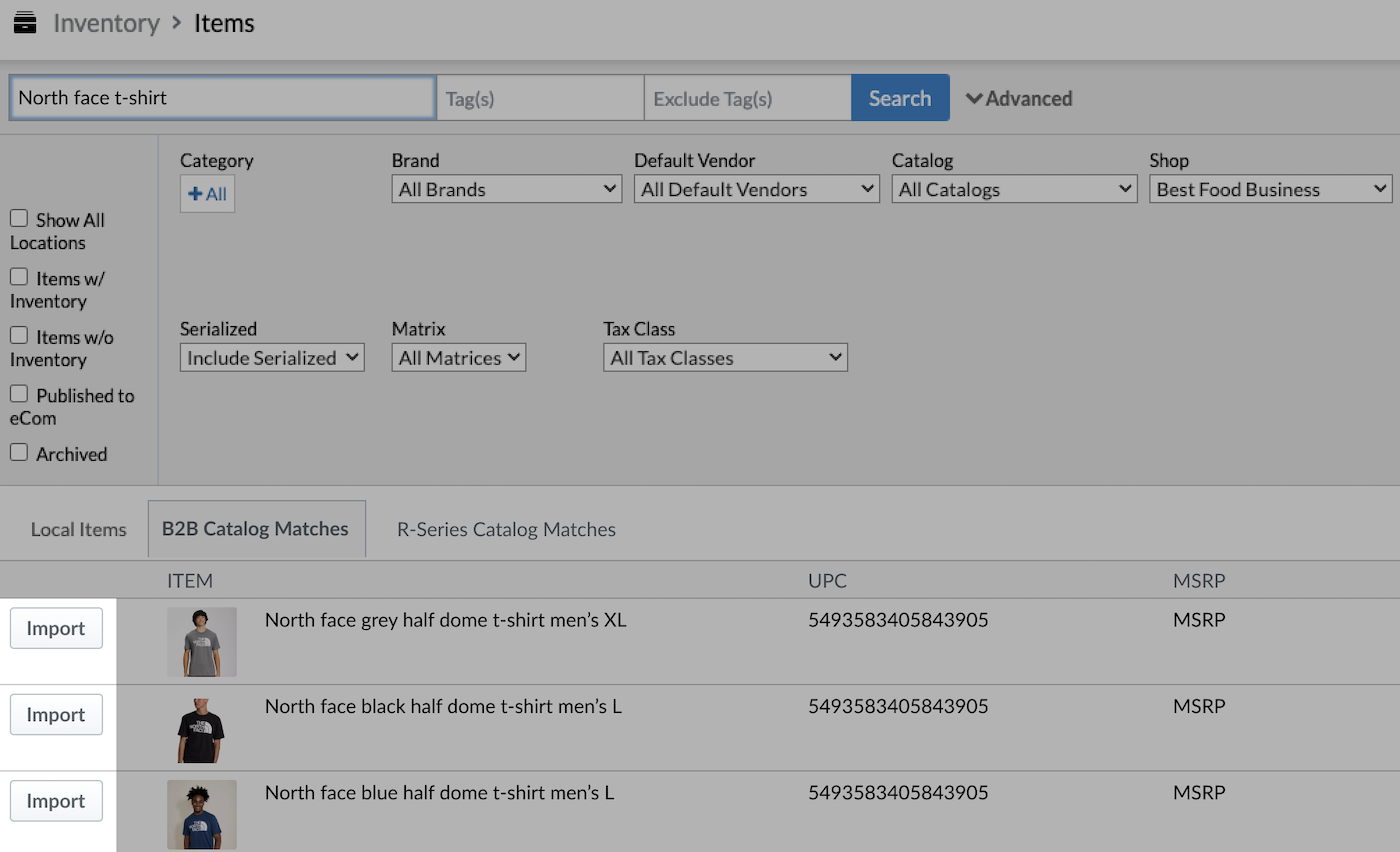Check the Items w/ Inventory checkbox
The width and height of the screenshot is (1400, 852).
tap(19, 278)
